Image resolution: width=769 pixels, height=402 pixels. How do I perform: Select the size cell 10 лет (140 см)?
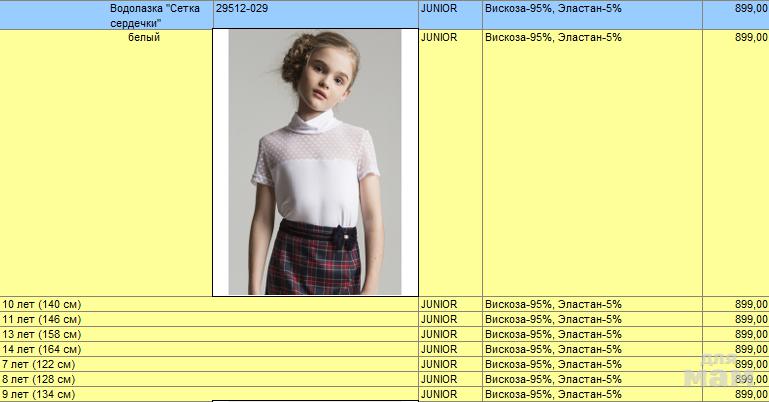point(42,304)
